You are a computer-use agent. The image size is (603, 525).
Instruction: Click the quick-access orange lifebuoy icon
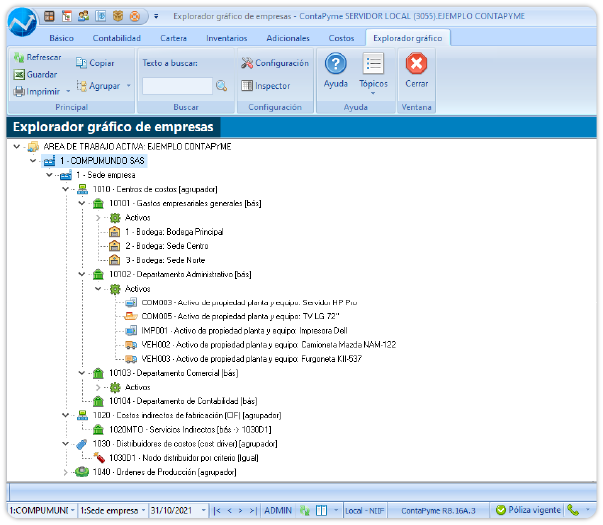pyautogui.click(x=135, y=16)
